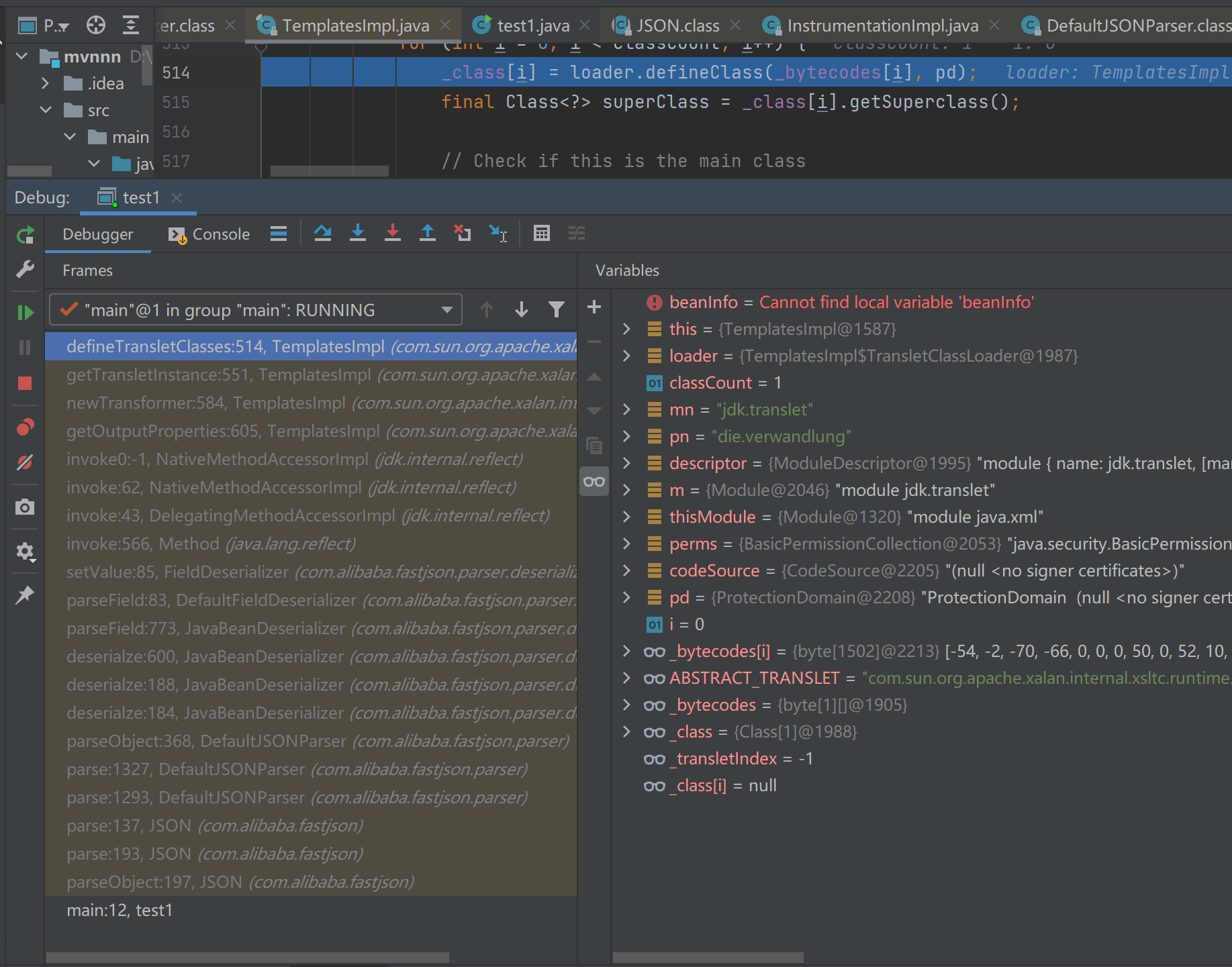
Task: Move watch down triangle icon
Action: pyautogui.click(x=594, y=411)
